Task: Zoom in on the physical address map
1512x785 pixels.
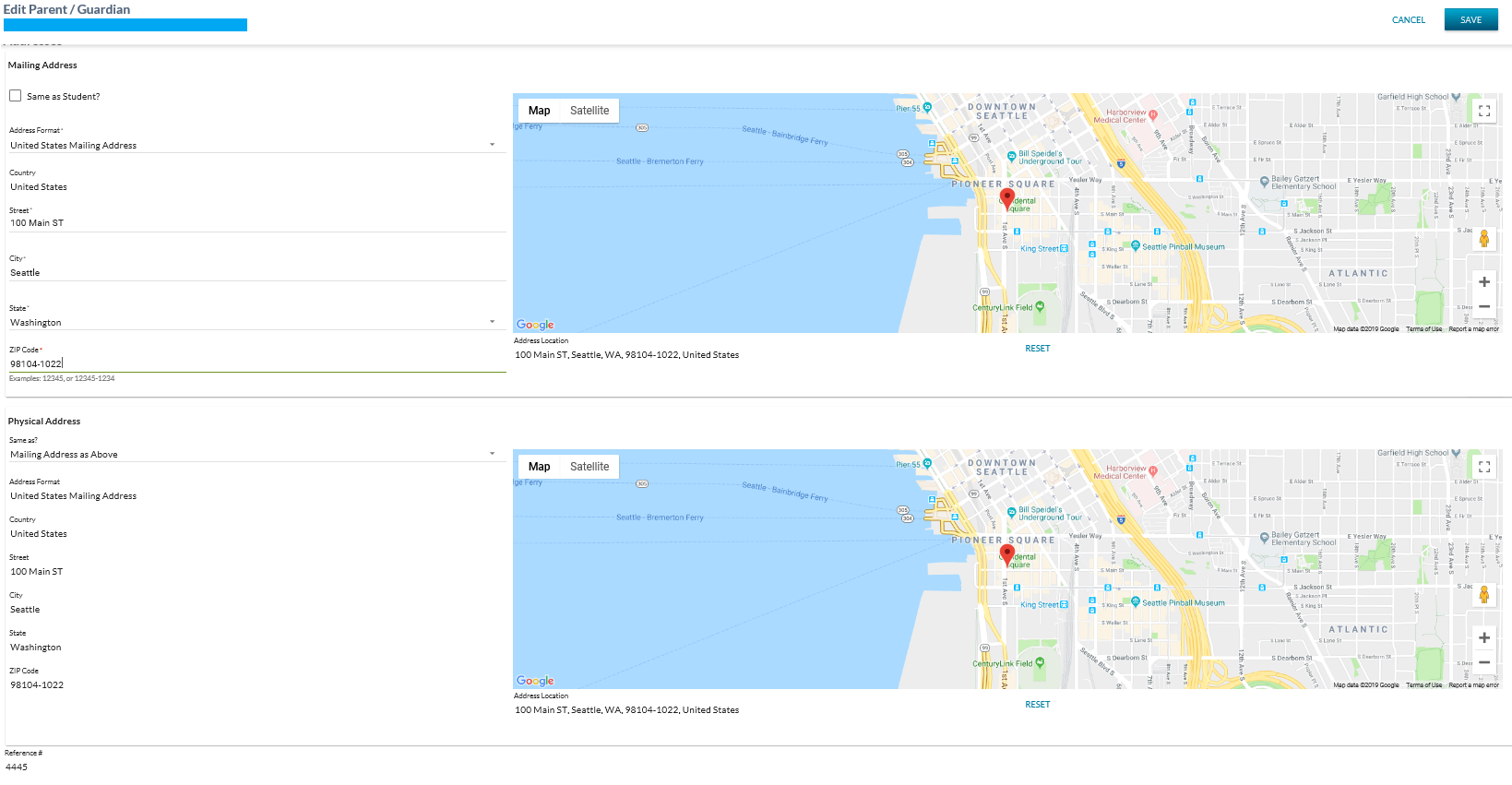Action: coord(1483,638)
